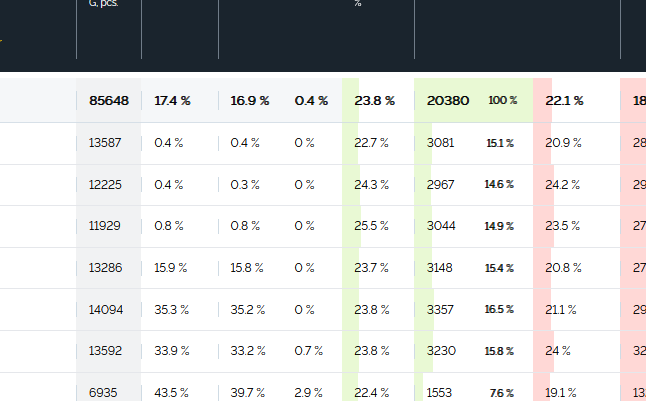
Task: Click the 0.7 % cell
Action: tap(309, 351)
